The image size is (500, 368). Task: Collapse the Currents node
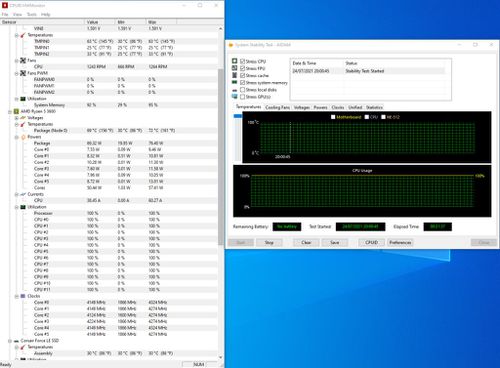16,194
